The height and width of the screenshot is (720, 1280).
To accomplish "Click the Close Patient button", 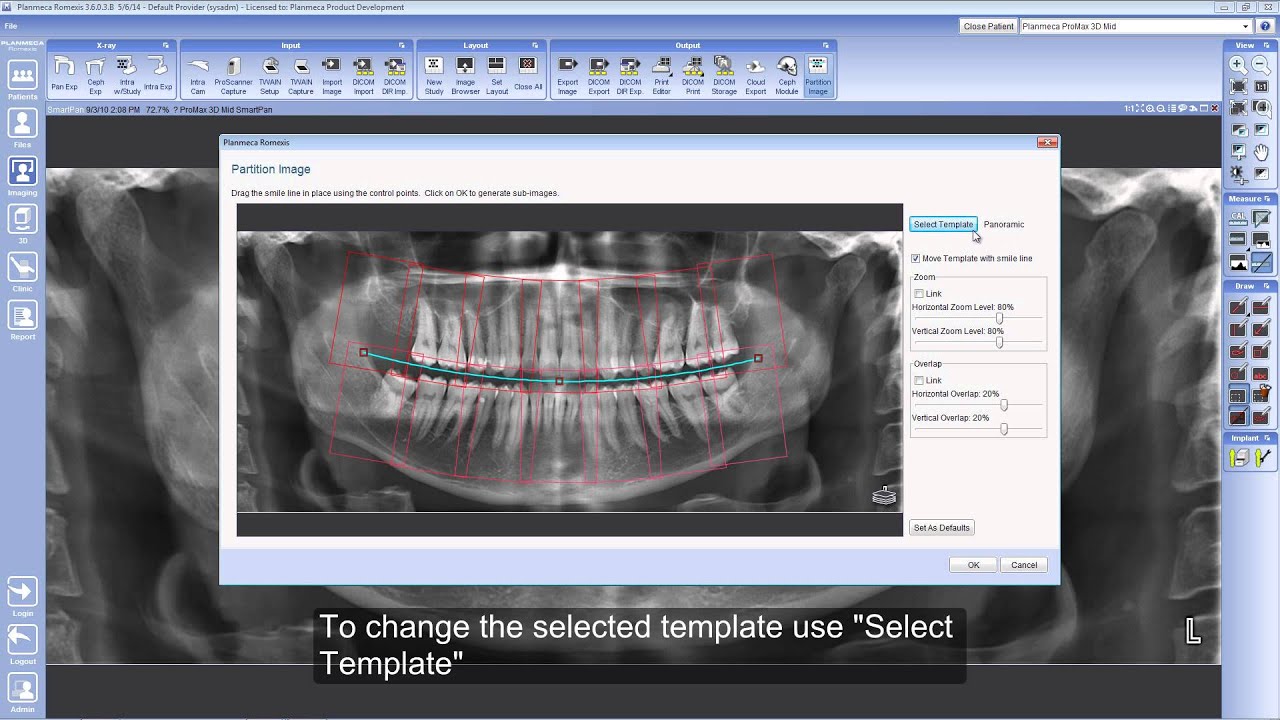I will [988, 26].
